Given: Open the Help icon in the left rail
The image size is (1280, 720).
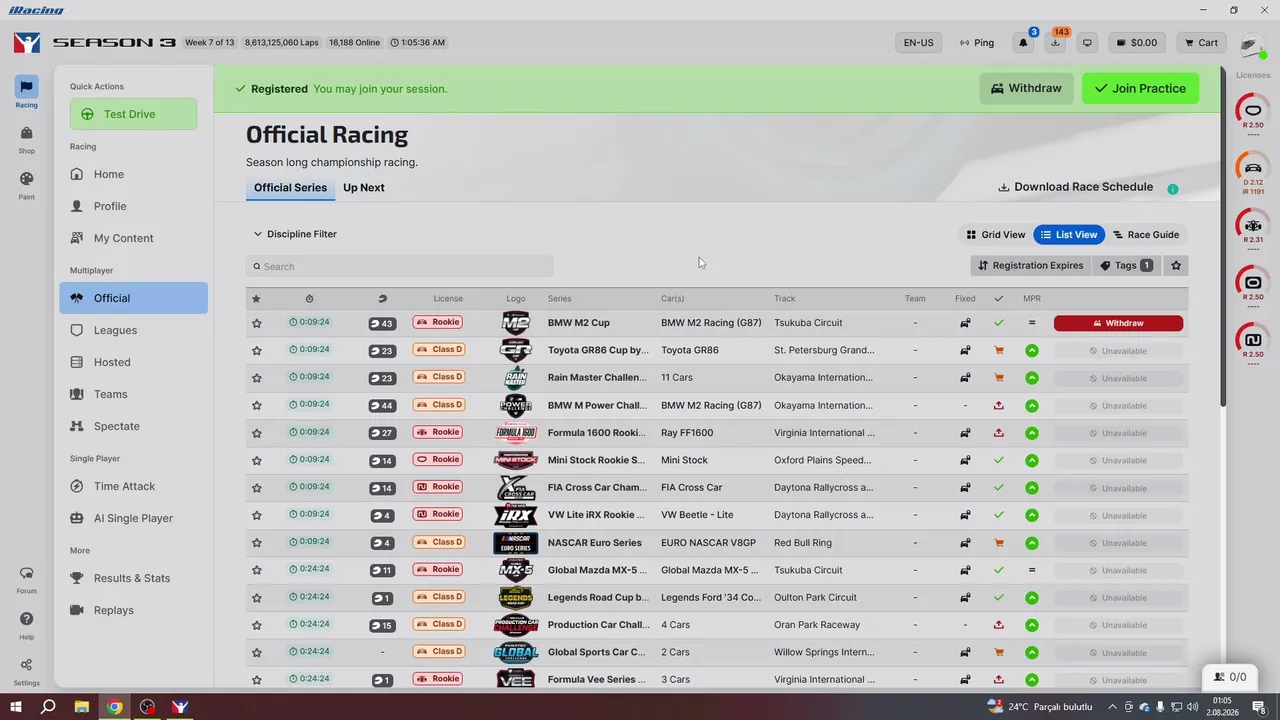Looking at the screenshot, I should (x=26, y=624).
